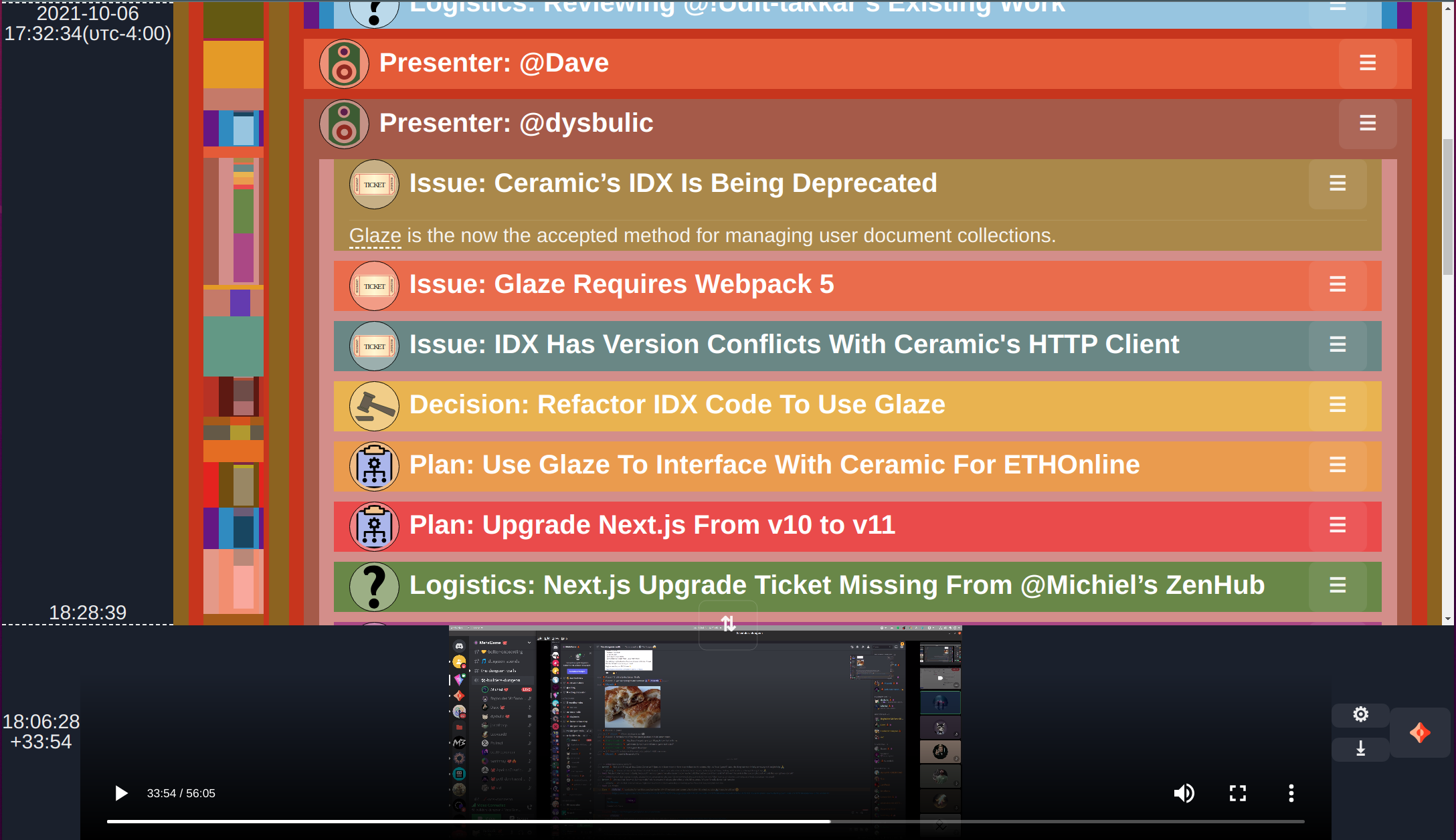The width and height of the screenshot is (1456, 840).
Task: Click plan icon for Use Glaze ETHOnline
Action: pos(374,466)
